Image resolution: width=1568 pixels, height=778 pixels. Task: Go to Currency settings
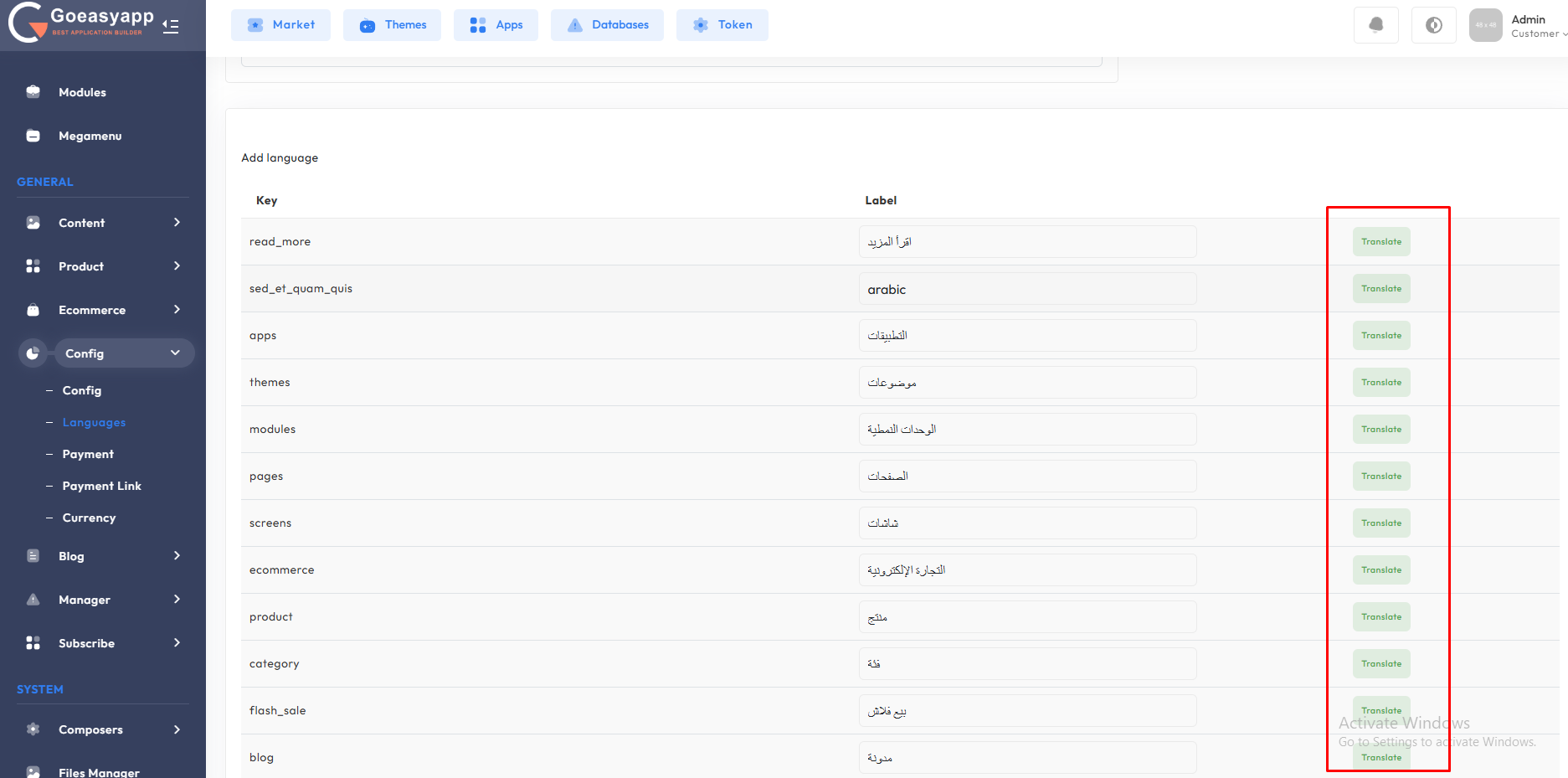[x=89, y=518]
